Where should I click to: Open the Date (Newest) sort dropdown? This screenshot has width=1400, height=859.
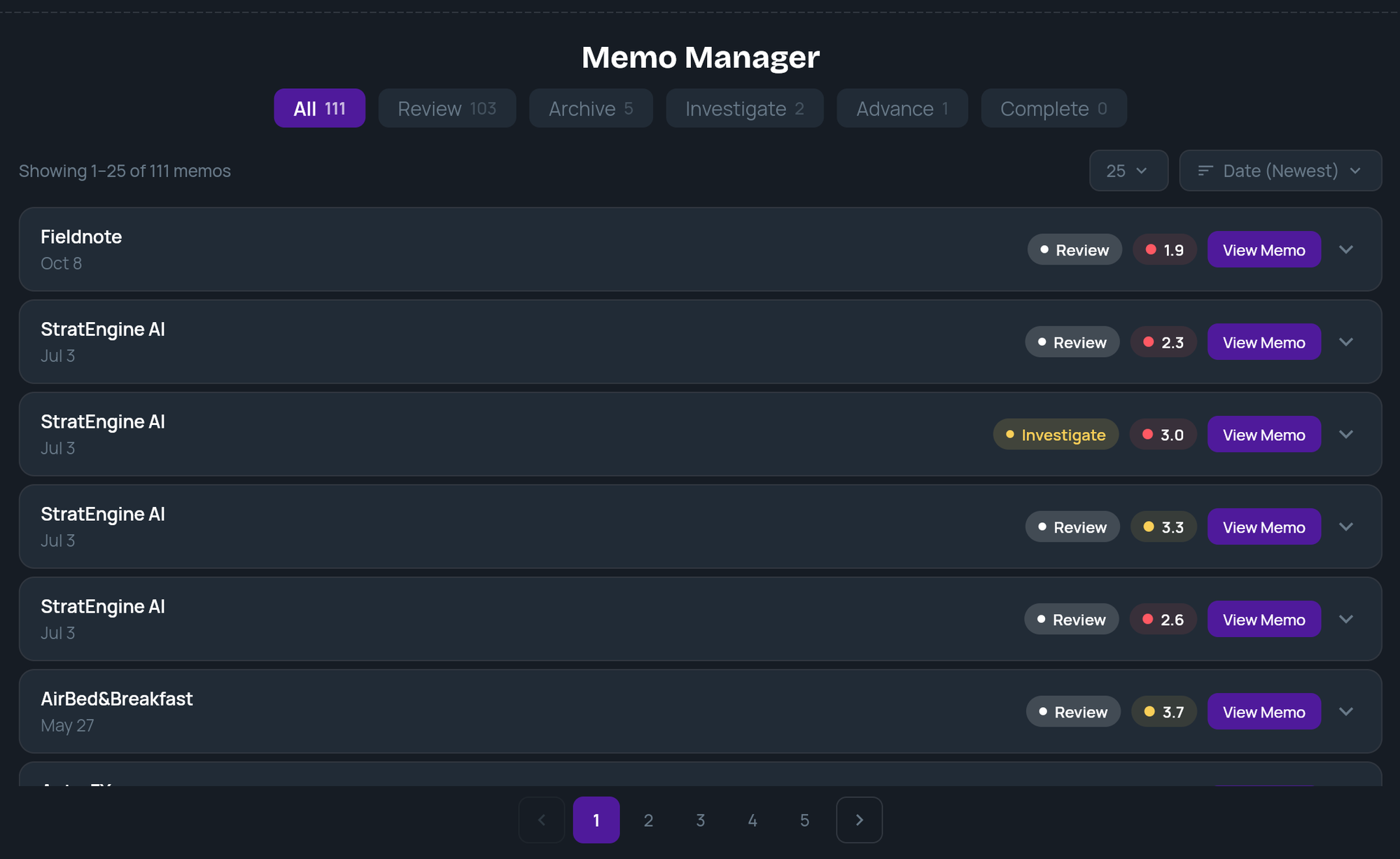pos(1280,170)
